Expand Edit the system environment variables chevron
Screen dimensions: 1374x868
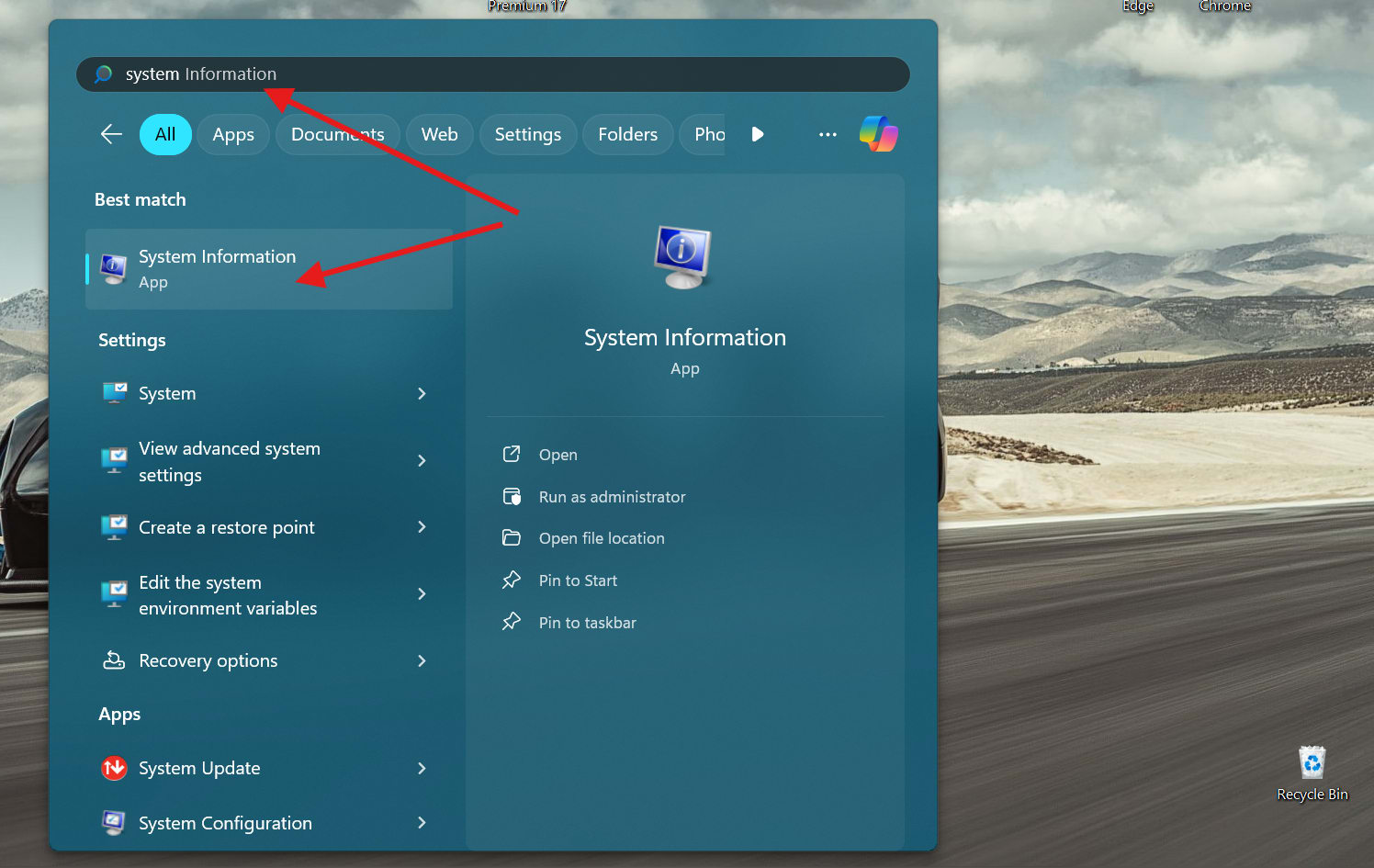(422, 593)
